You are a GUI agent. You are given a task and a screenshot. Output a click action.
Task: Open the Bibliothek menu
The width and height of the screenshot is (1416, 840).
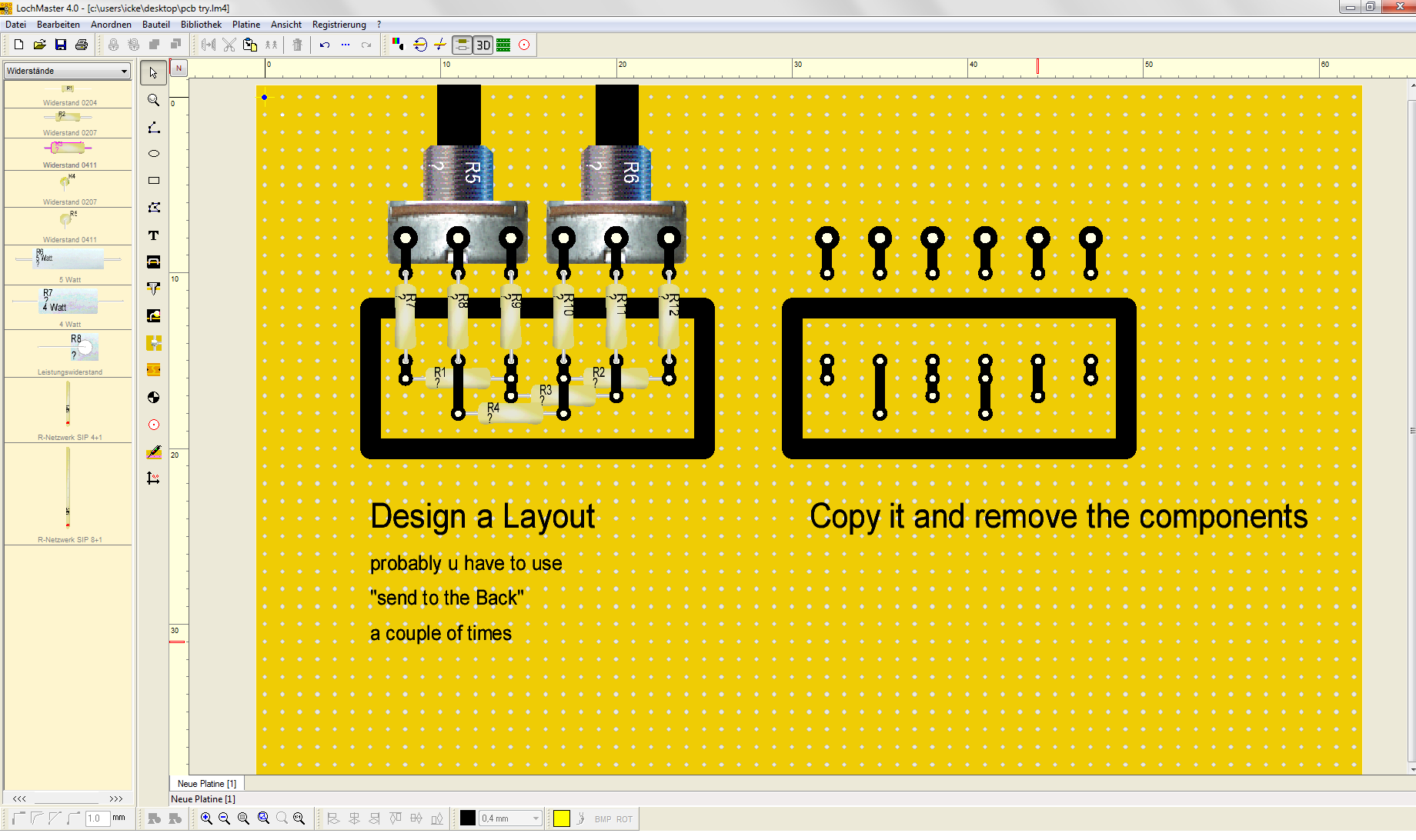202,25
